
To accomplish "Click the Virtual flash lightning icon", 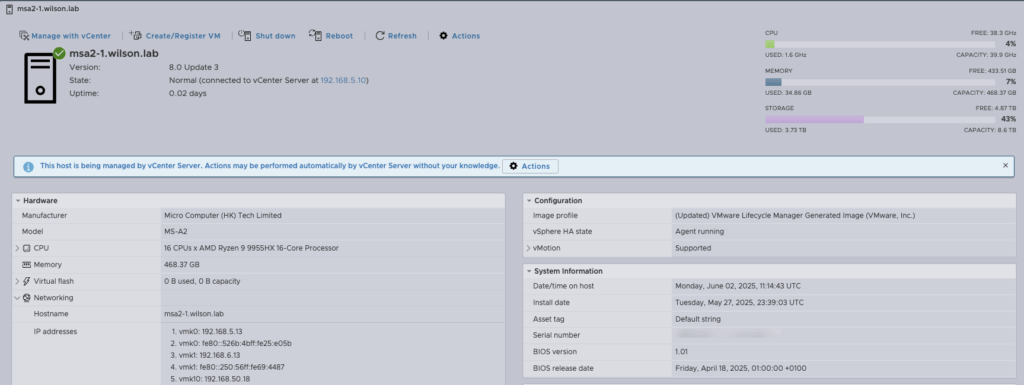I will click(27, 281).
